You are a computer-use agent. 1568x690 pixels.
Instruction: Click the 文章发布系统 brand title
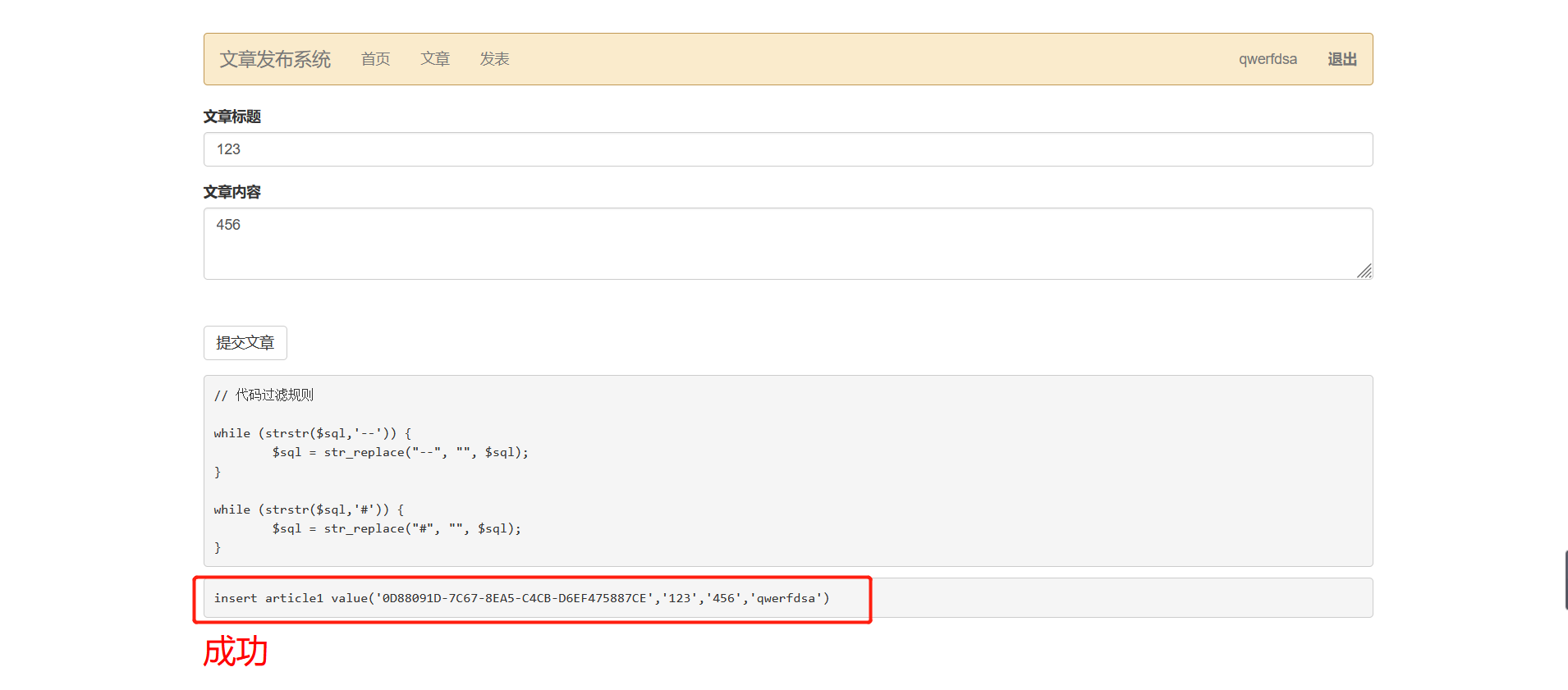click(275, 59)
